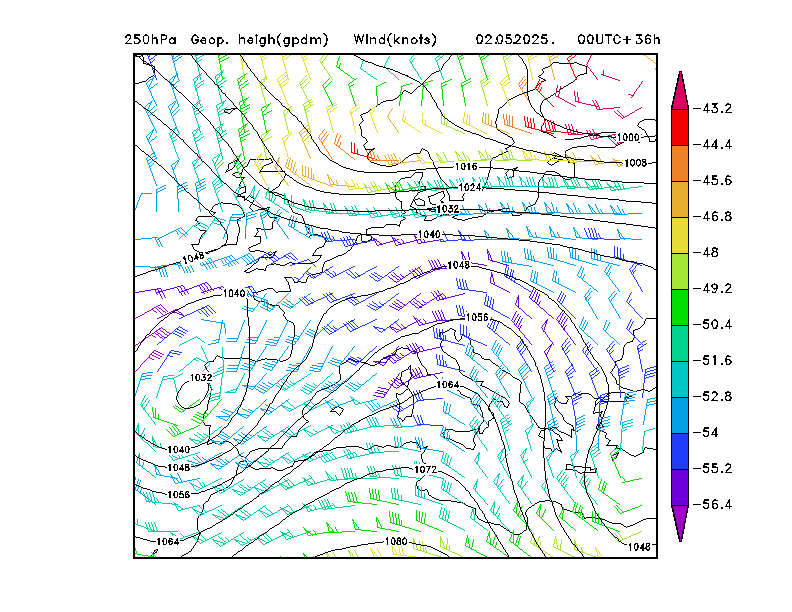792x612 pixels.
Task: Click the -49.2 colorbar value
Action: pyautogui.click(x=714, y=288)
